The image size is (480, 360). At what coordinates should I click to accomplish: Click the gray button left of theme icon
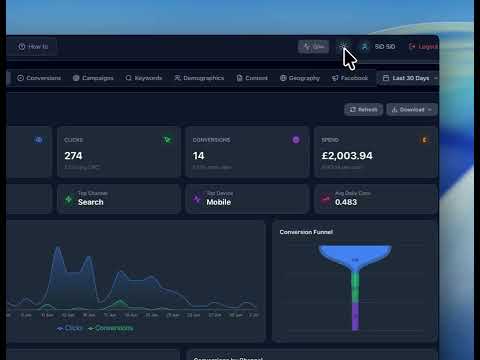(313, 47)
